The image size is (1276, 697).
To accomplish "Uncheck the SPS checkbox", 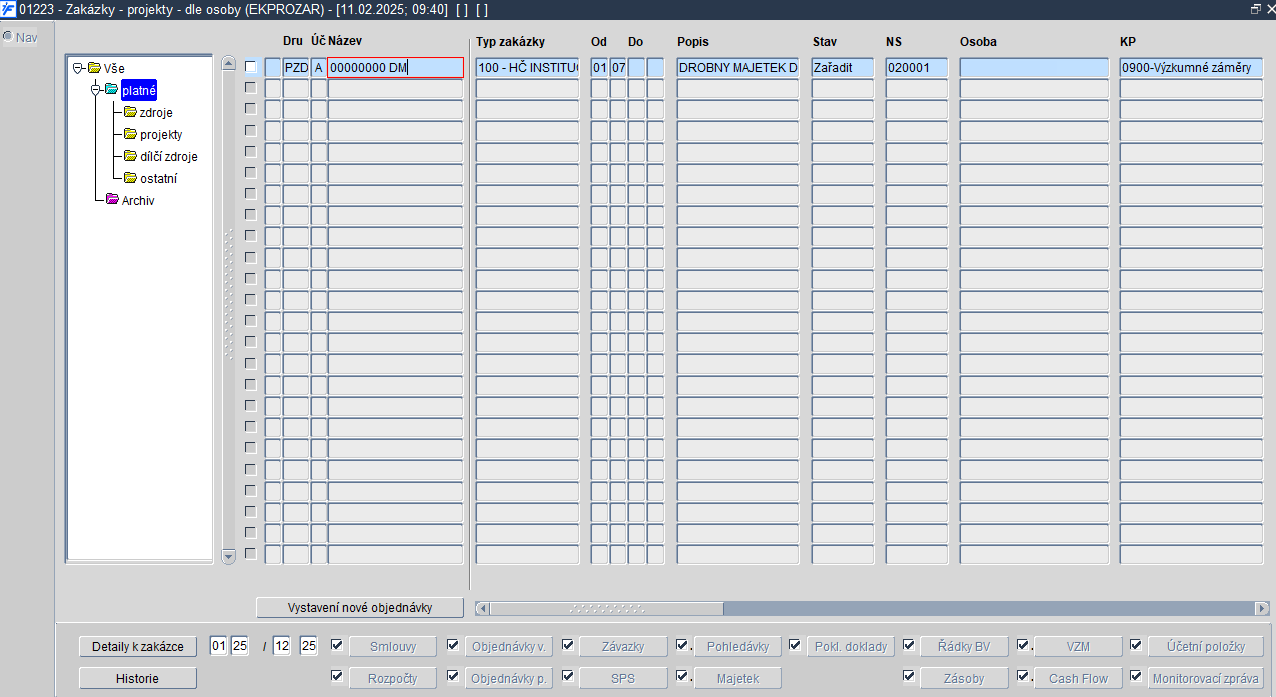I will pos(568,676).
